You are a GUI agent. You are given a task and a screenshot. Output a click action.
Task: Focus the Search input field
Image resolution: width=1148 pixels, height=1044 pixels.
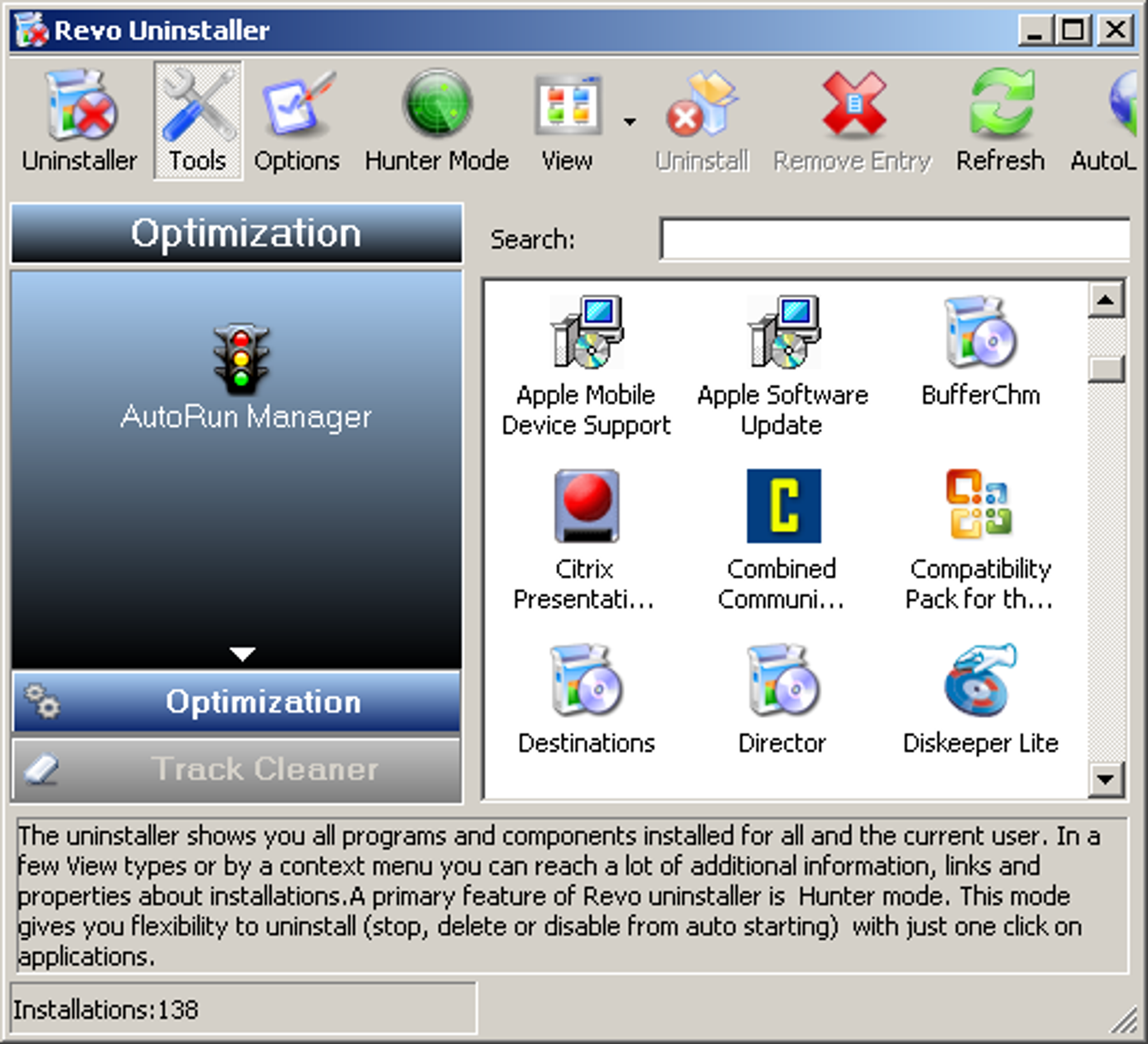[x=895, y=239]
